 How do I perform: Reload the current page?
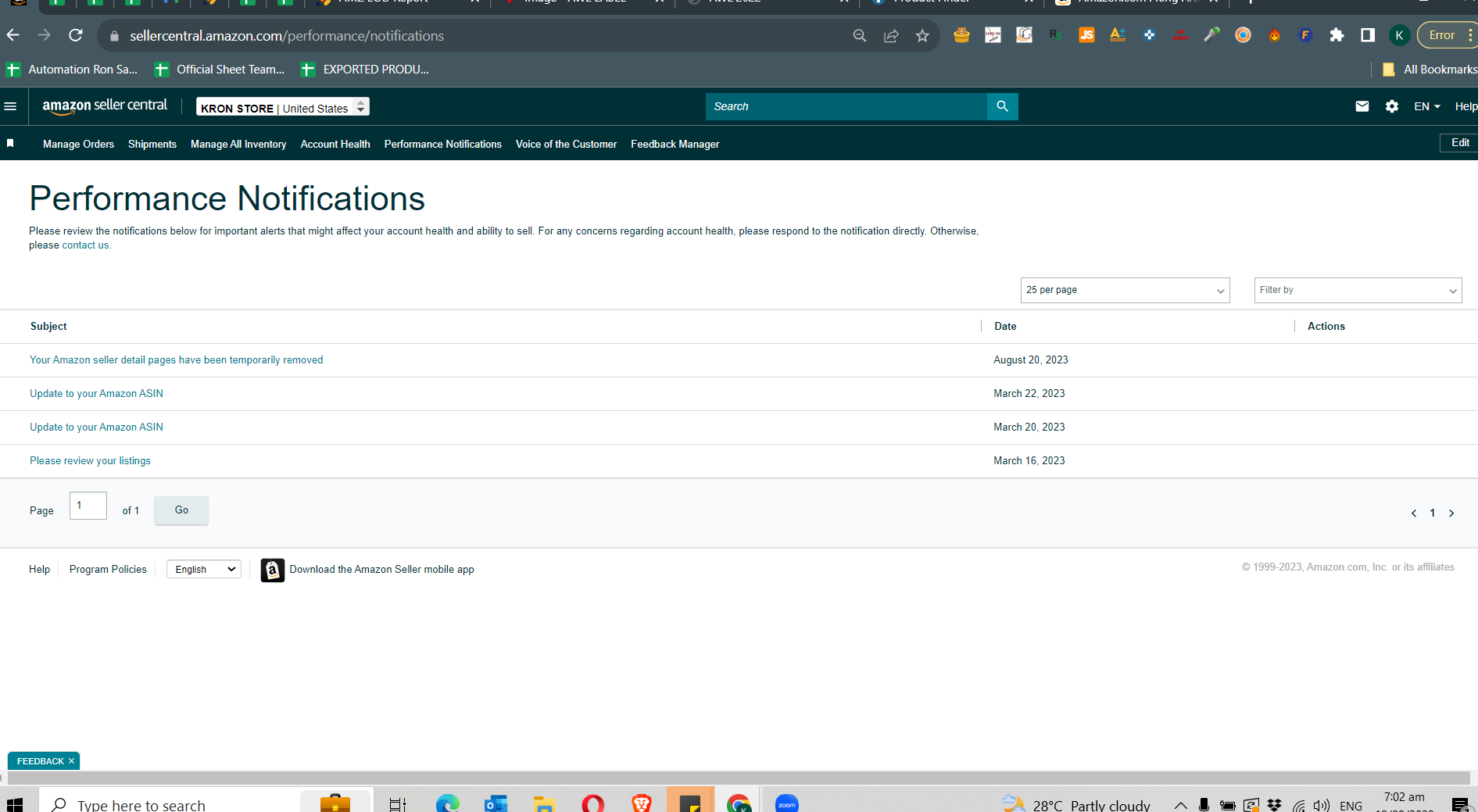(76, 35)
